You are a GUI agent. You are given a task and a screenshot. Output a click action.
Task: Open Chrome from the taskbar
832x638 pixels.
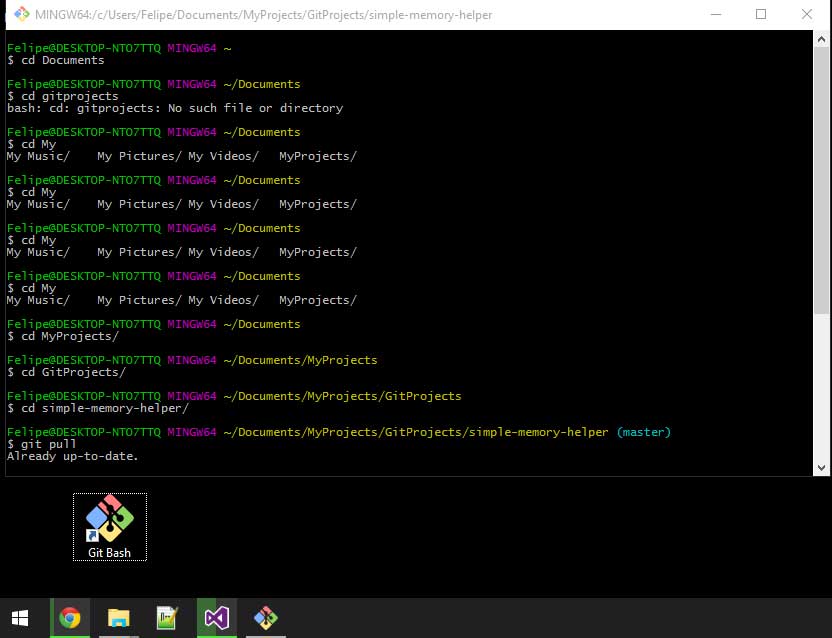pyautogui.click(x=69, y=617)
